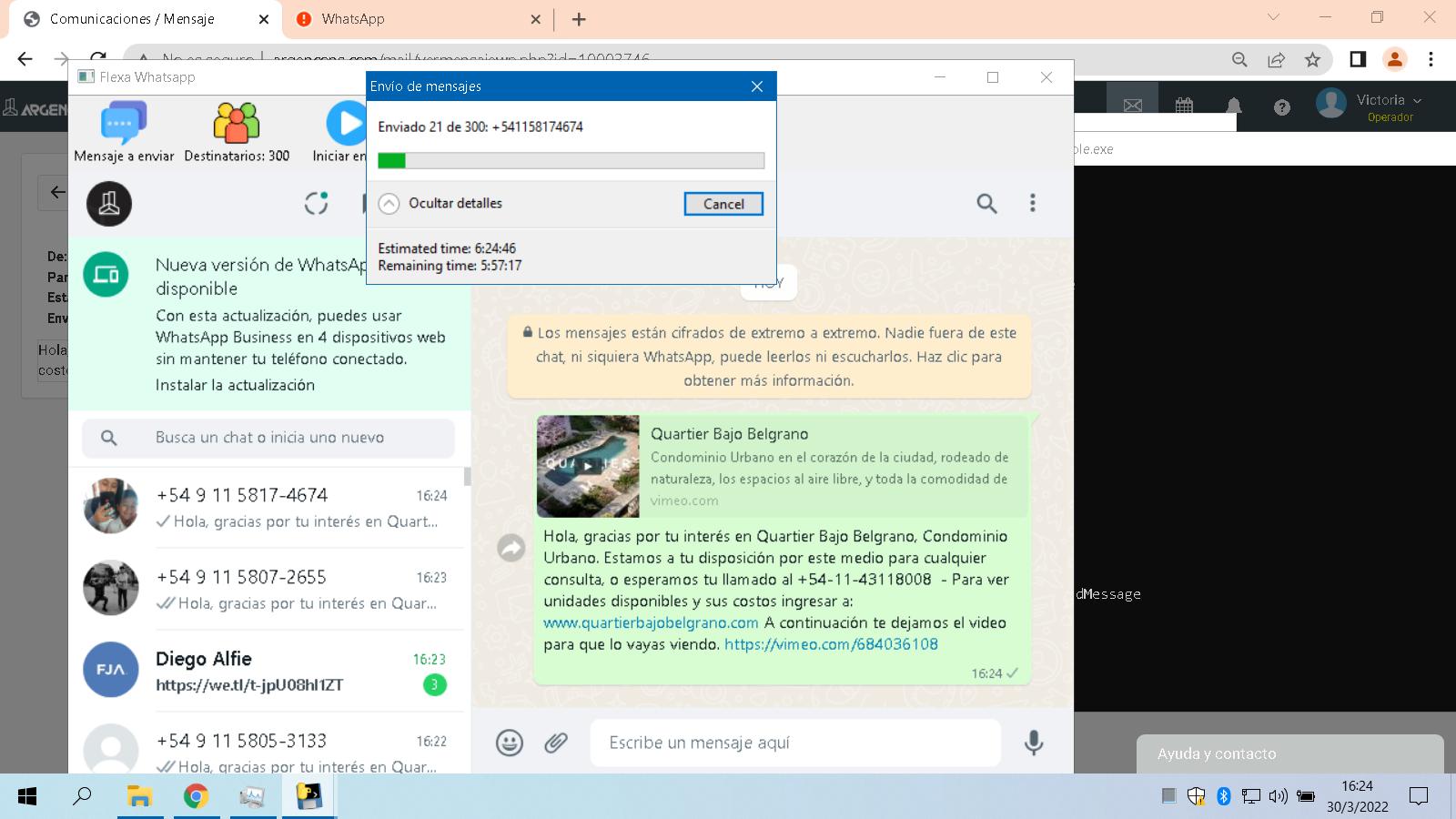Open the vimeo.com/684036108 link

[x=831, y=644]
